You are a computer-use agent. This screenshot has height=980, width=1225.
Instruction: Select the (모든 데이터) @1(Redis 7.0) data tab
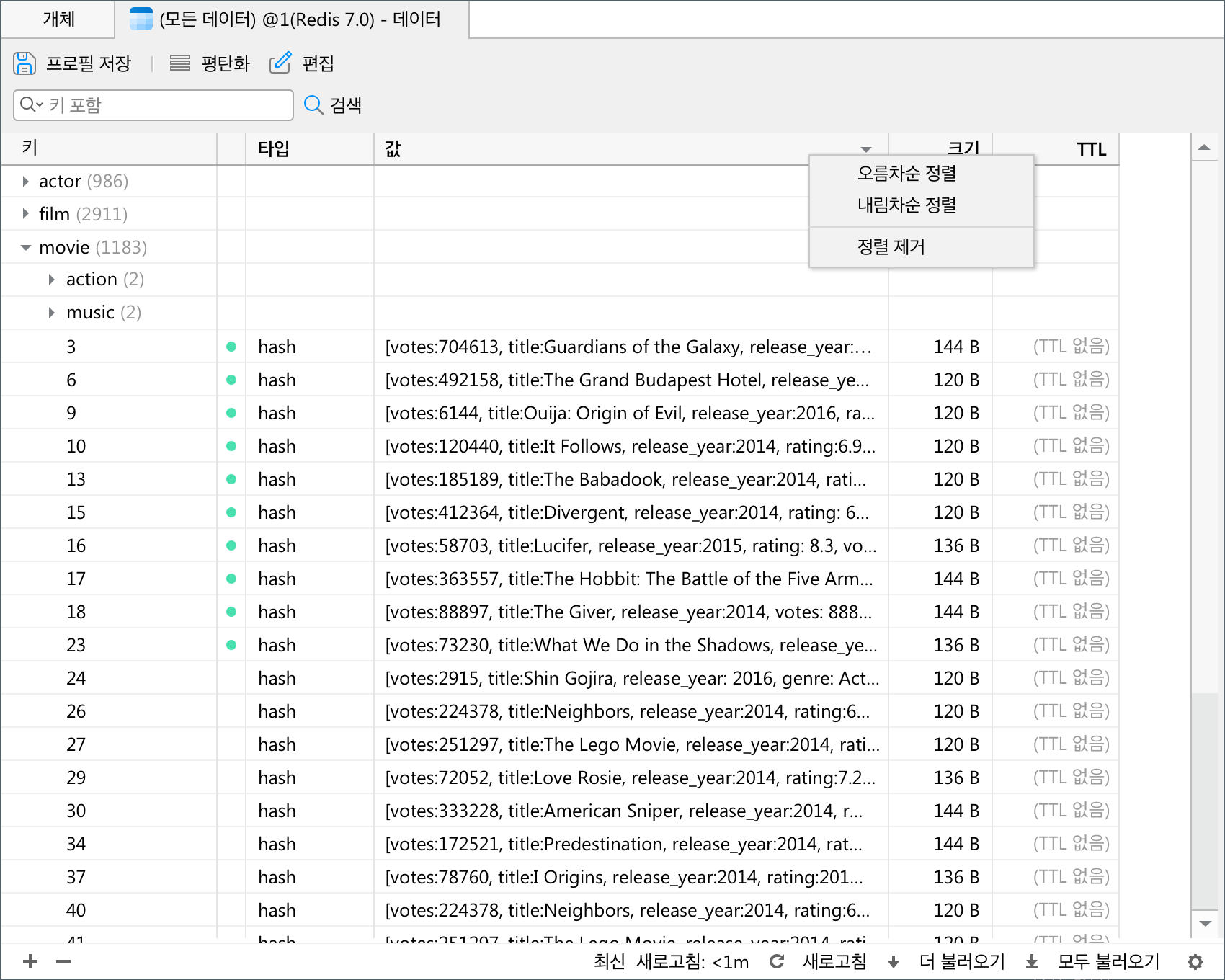[x=292, y=19]
